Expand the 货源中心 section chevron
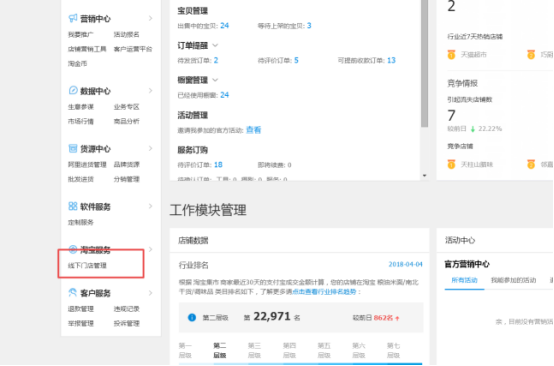Screen dimensions: 554x366 click(x=151, y=148)
